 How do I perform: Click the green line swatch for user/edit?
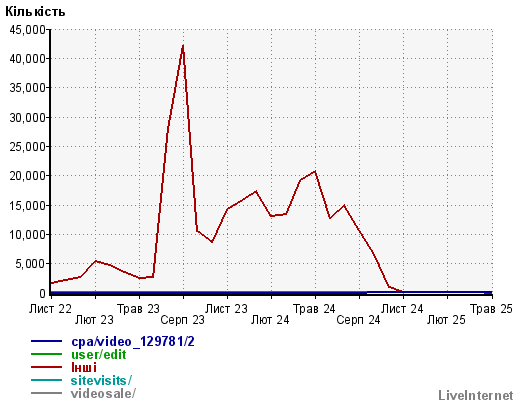[x=46, y=354]
